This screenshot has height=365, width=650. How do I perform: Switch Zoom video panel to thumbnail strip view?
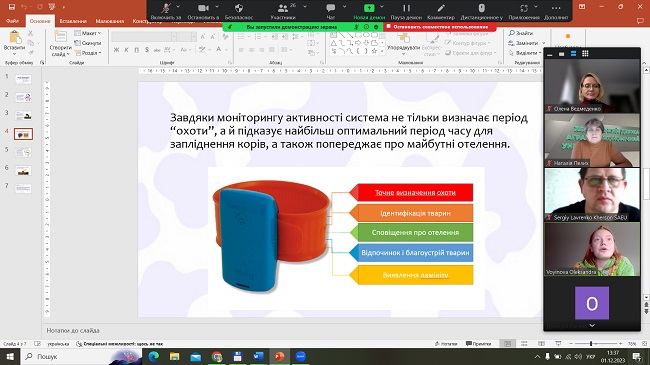(573, 54)
